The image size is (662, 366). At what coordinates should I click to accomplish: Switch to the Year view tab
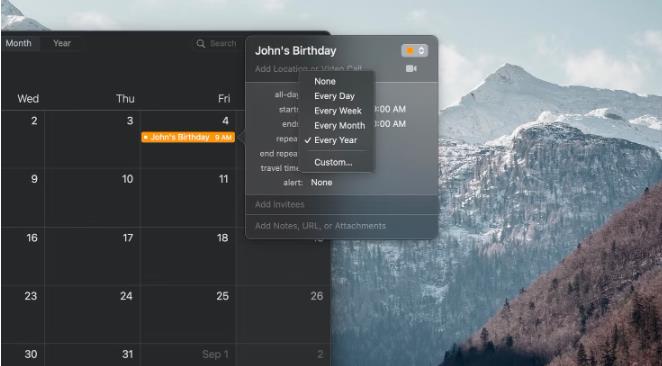click(62, 43)
